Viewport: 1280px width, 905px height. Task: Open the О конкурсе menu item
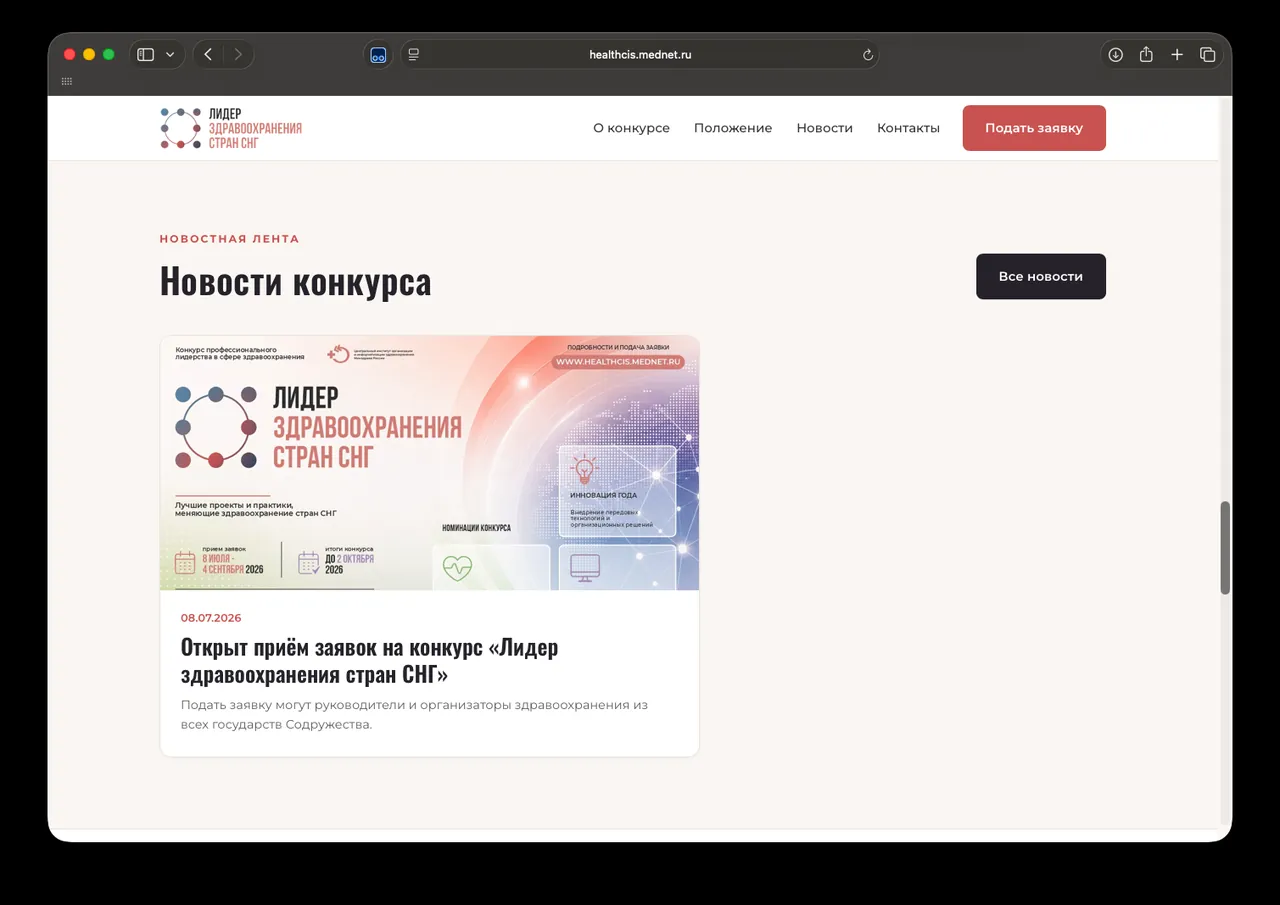pyautogui.click(x=631, y=128)
